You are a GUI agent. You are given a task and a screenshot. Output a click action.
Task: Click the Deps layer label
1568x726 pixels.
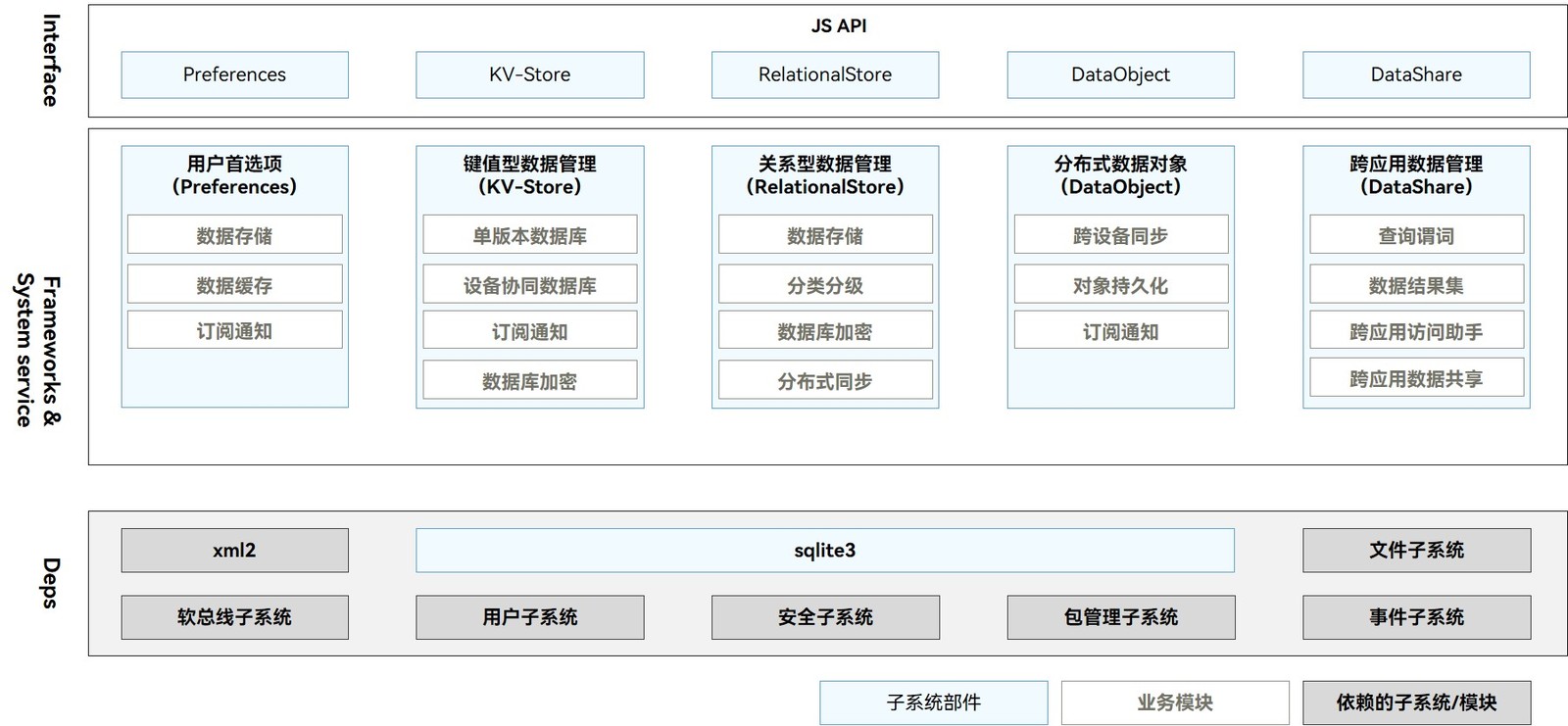point(51,583)
